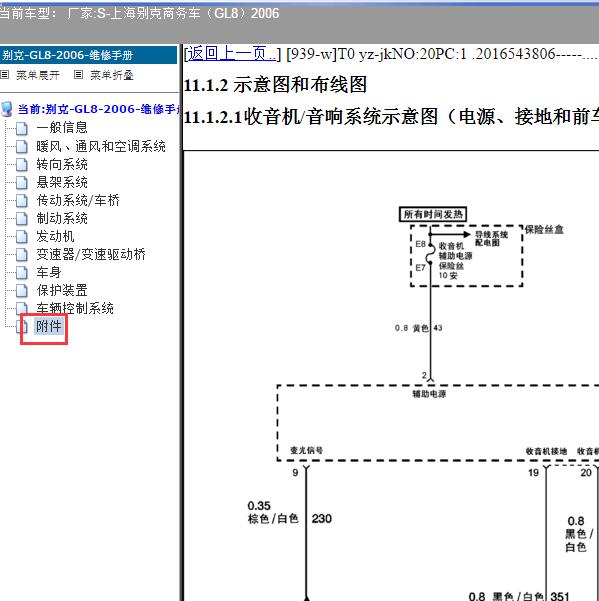Open the 变速器/变速驱动桥 tree item

[91, 254]
